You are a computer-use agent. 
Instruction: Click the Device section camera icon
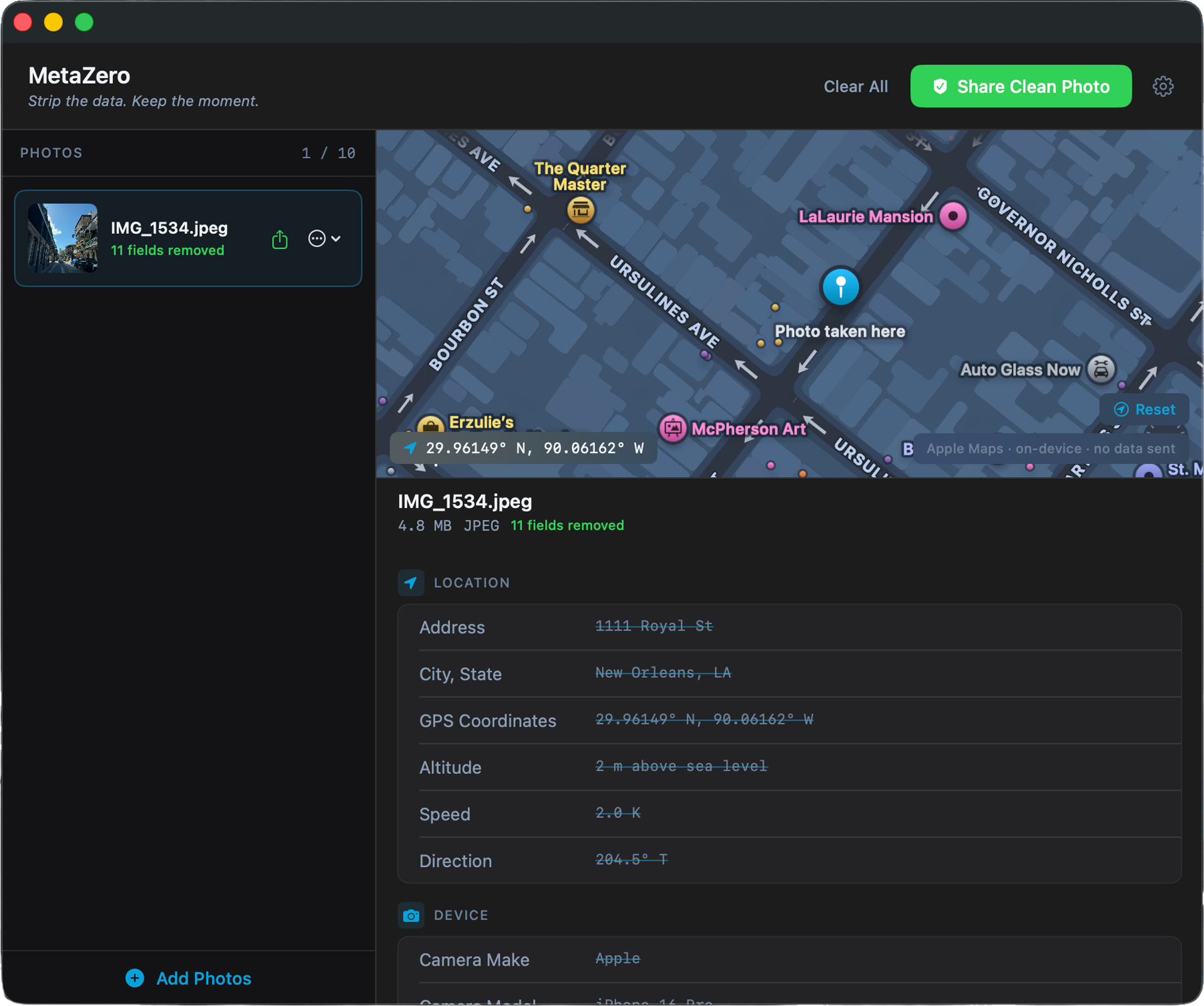pyautogui.click(x=411, y=915)
